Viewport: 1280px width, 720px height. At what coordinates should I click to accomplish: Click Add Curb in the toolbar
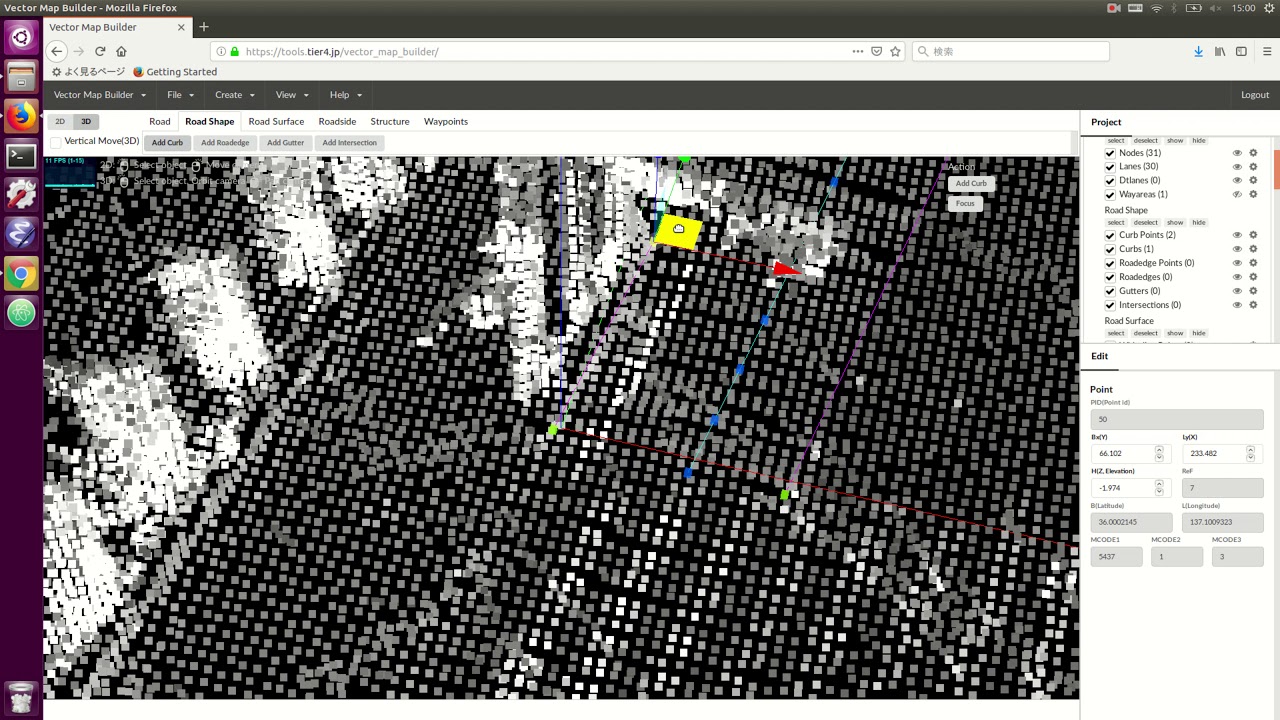168,143
